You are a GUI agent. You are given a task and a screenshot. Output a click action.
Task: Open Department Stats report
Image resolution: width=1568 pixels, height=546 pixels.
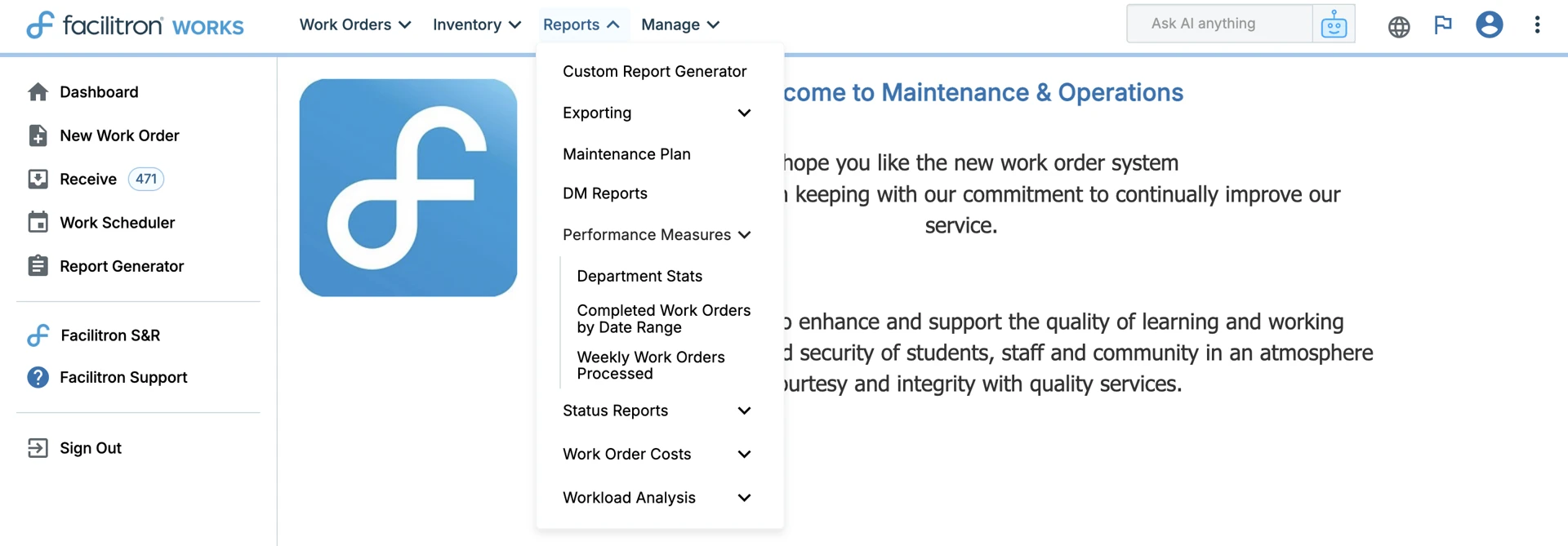click(639, 276)
